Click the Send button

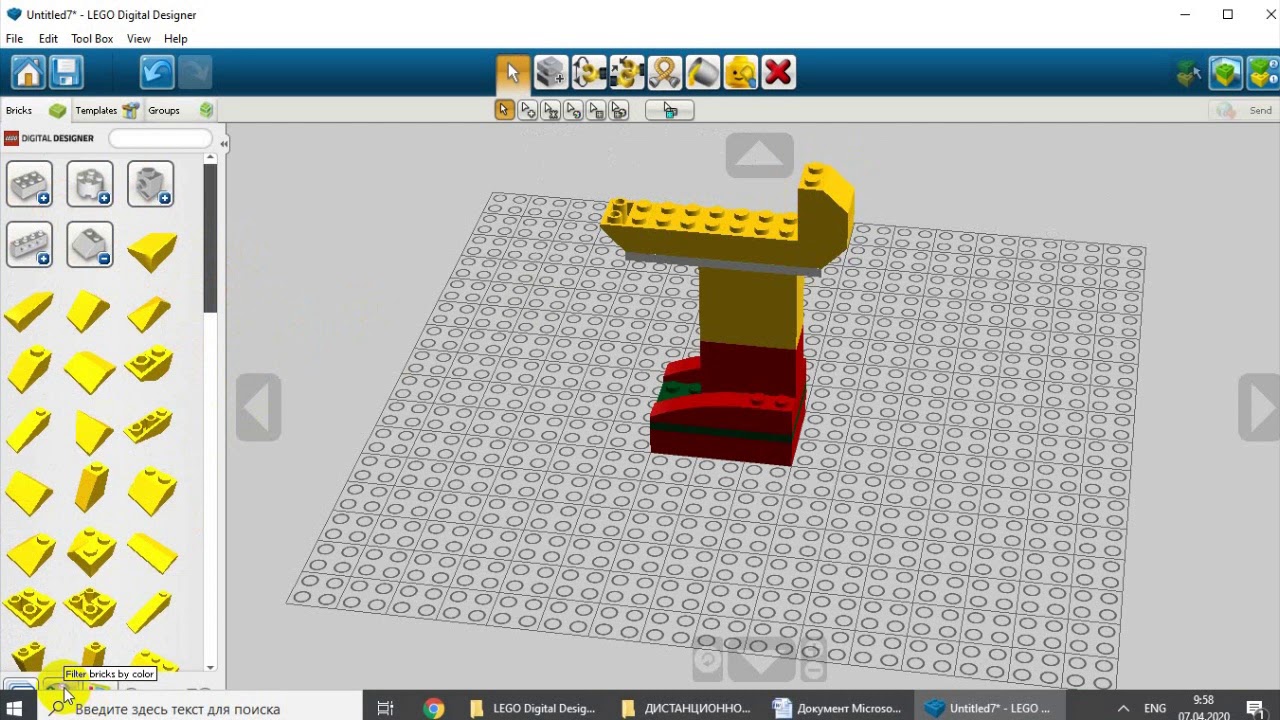coord(1243,110)
